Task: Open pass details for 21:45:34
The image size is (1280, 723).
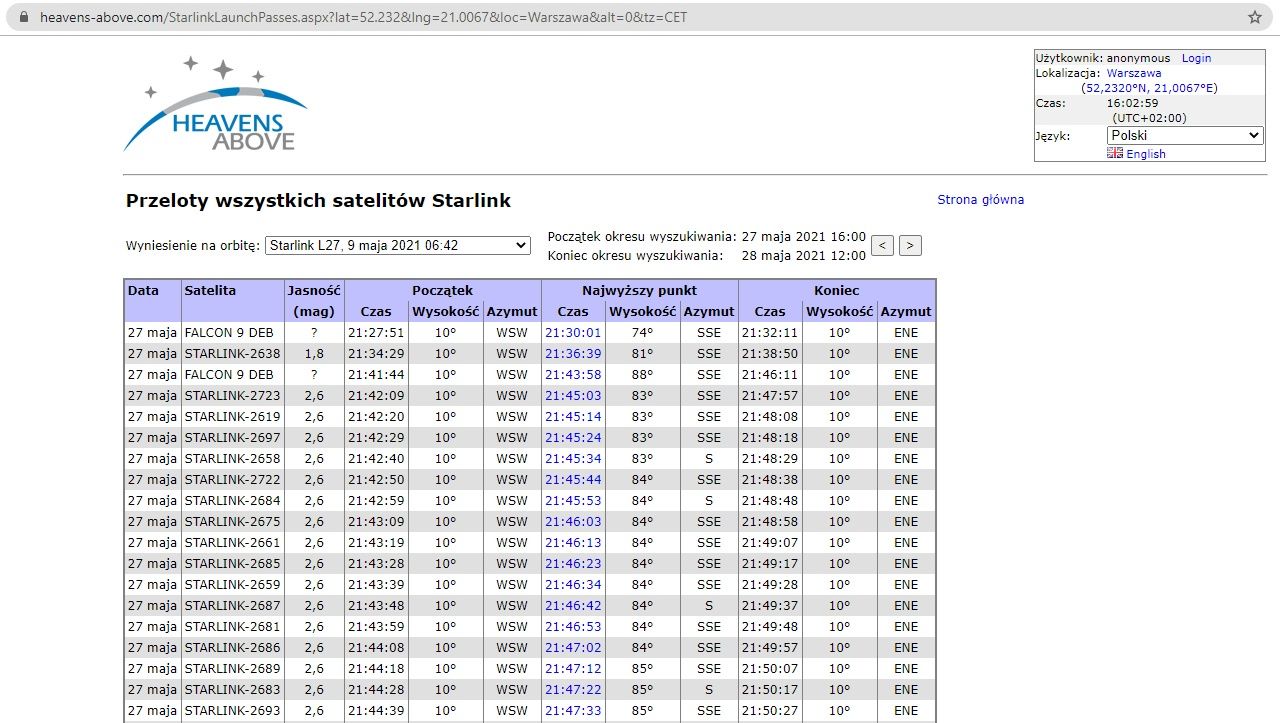Action: pyautogui.click(x=573, y=459)
